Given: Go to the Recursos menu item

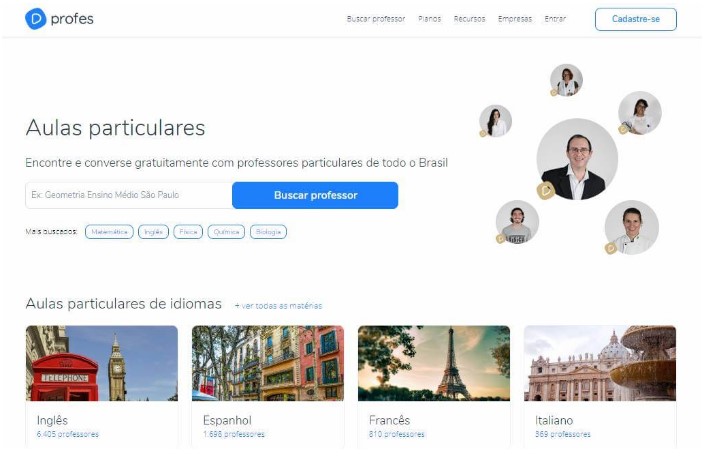Looking at the screenshot, I should pos(469,19).
